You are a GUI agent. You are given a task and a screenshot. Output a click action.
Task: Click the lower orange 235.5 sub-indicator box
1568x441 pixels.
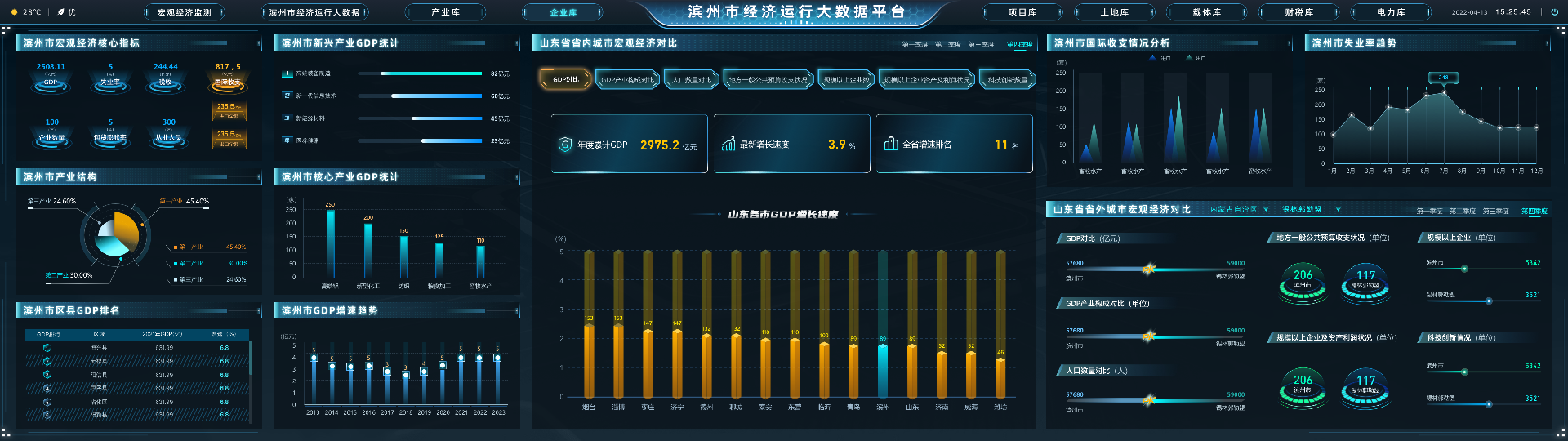point(229,139)
